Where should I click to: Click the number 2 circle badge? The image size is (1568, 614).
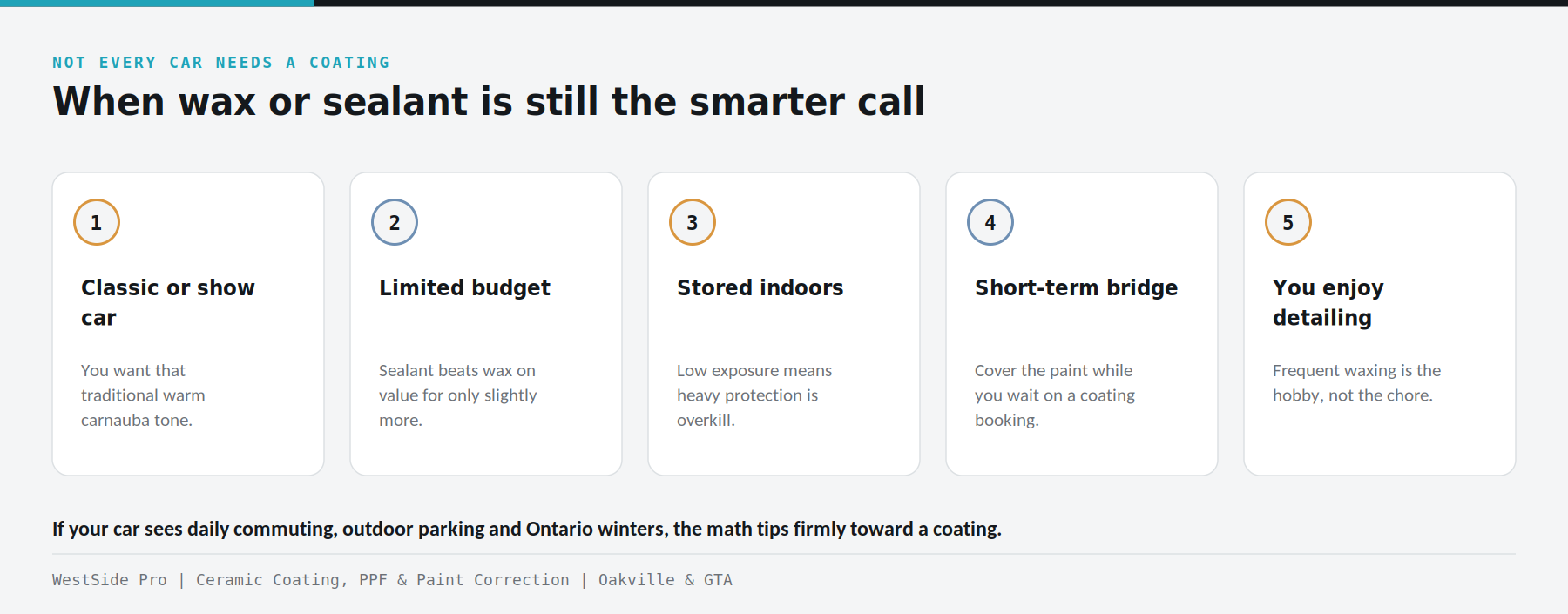point(395,222)
